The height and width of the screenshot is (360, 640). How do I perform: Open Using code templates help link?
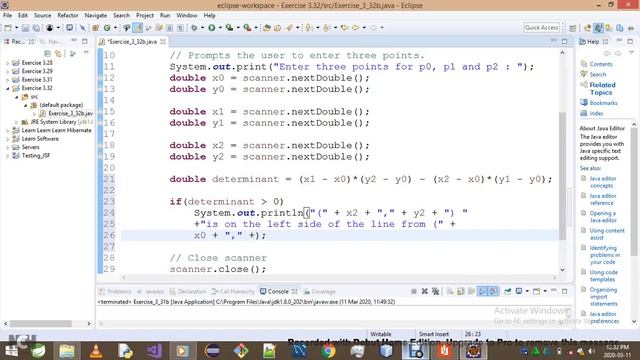click(x=603, y=276)
